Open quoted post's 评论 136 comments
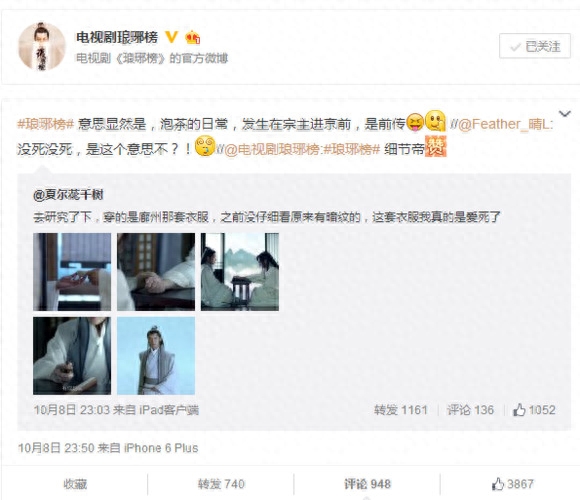 click(470, 410)
